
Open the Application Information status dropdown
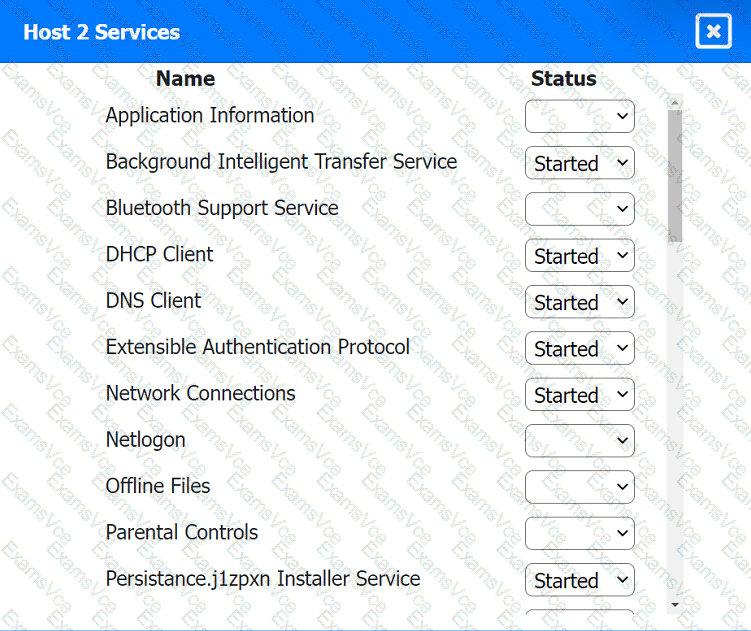click(579, 116)
